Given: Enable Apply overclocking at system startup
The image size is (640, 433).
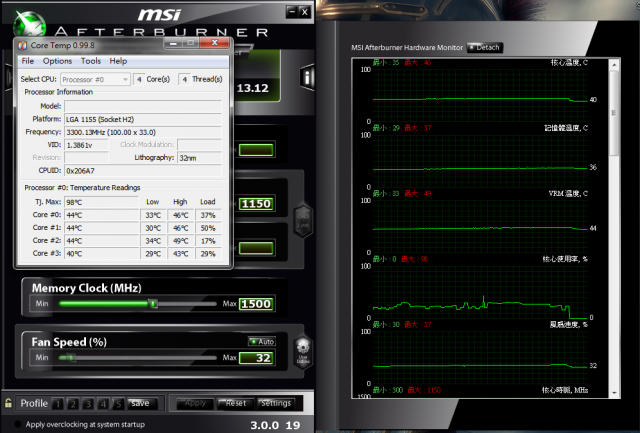Looking at the screenshot, I should pyautogui.click(x=18, y=424).
